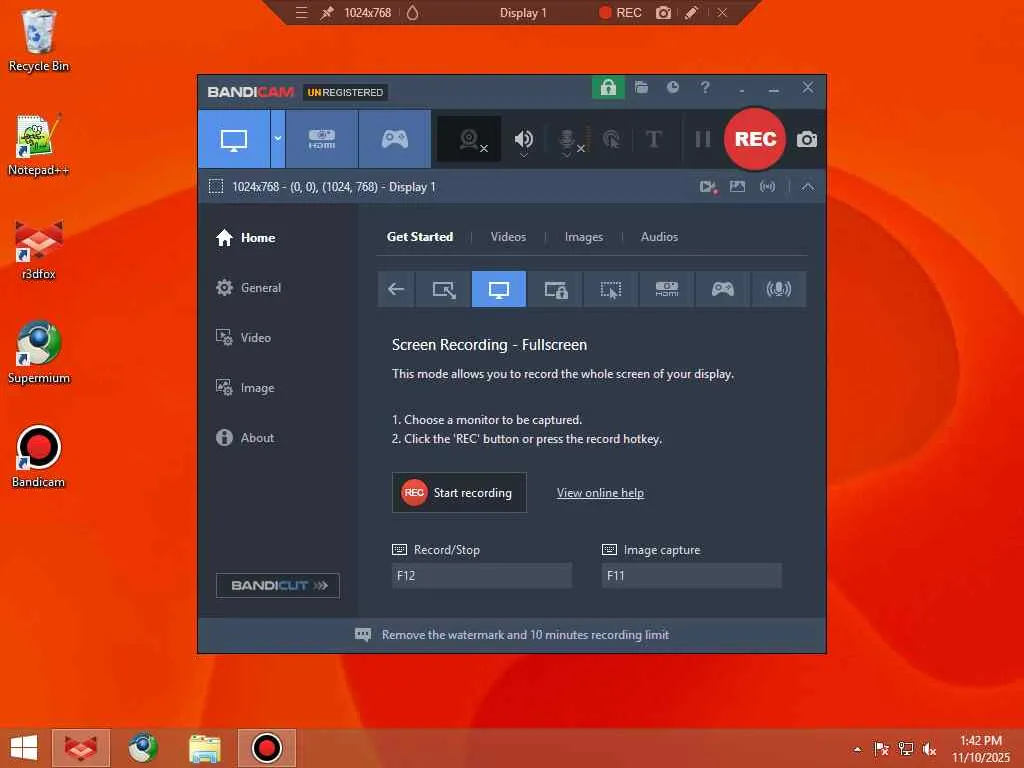Screen dimensions: 1024x768
Task: Click the water drop icon on the overlay bar
Action: pos(413,12)
